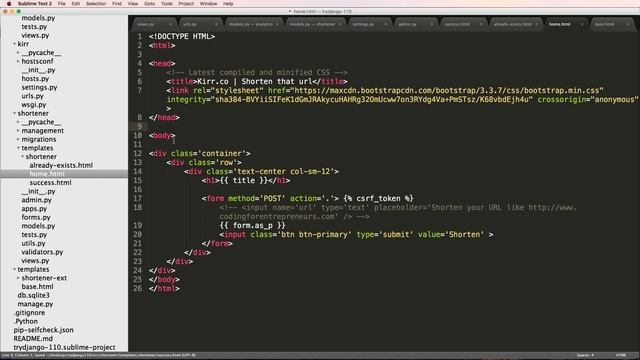640x360 pixels.
Task: Close the views.py tab
Action: point(170,24)
